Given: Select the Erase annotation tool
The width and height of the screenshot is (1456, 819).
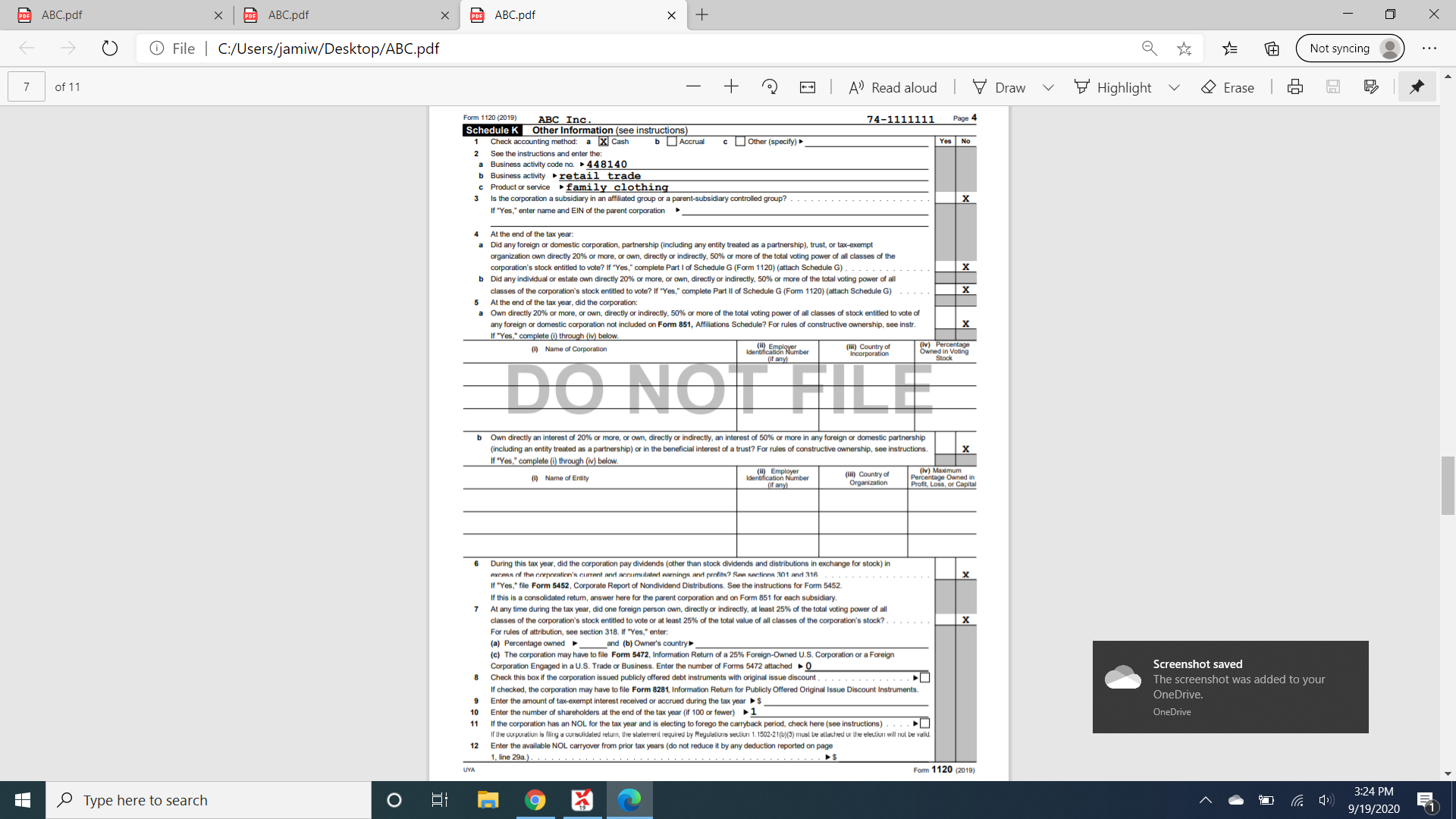Looking at the screenshot, I should [1227, 86].
